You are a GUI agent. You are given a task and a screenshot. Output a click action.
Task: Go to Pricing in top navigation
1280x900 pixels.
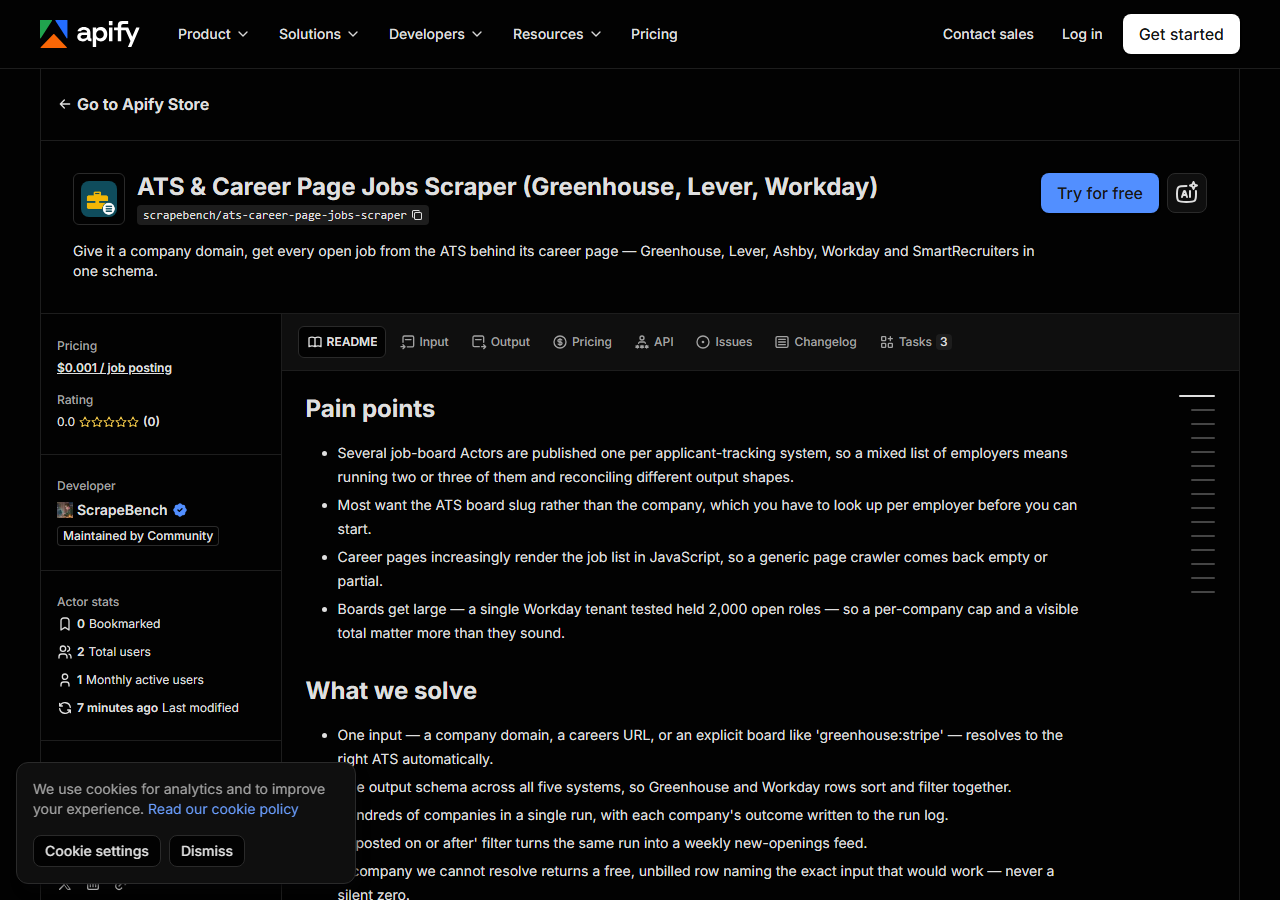(x=654, y=34)
